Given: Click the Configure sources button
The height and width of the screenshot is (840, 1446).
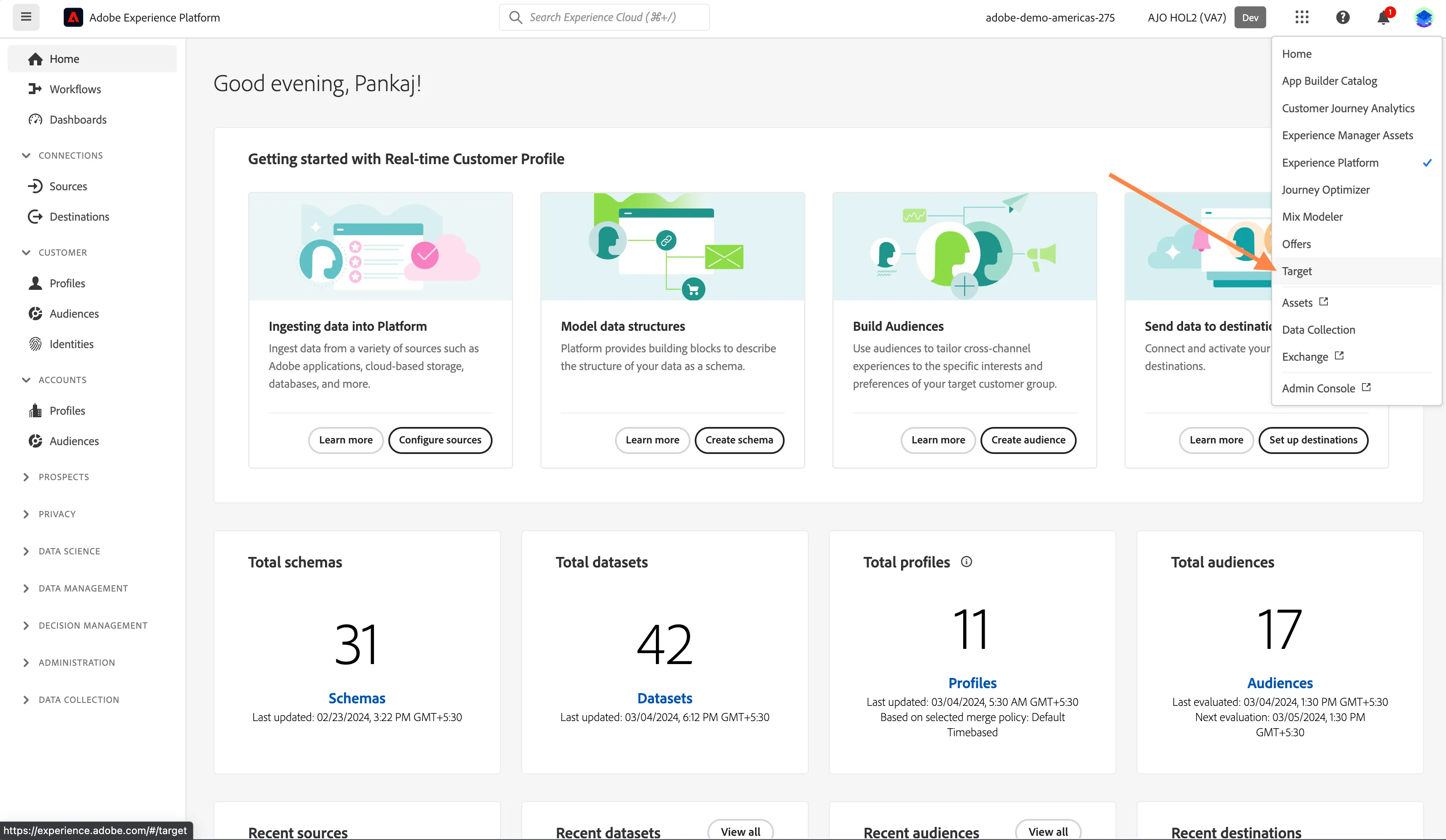Looking at the screenshot, I should (440, 440).
